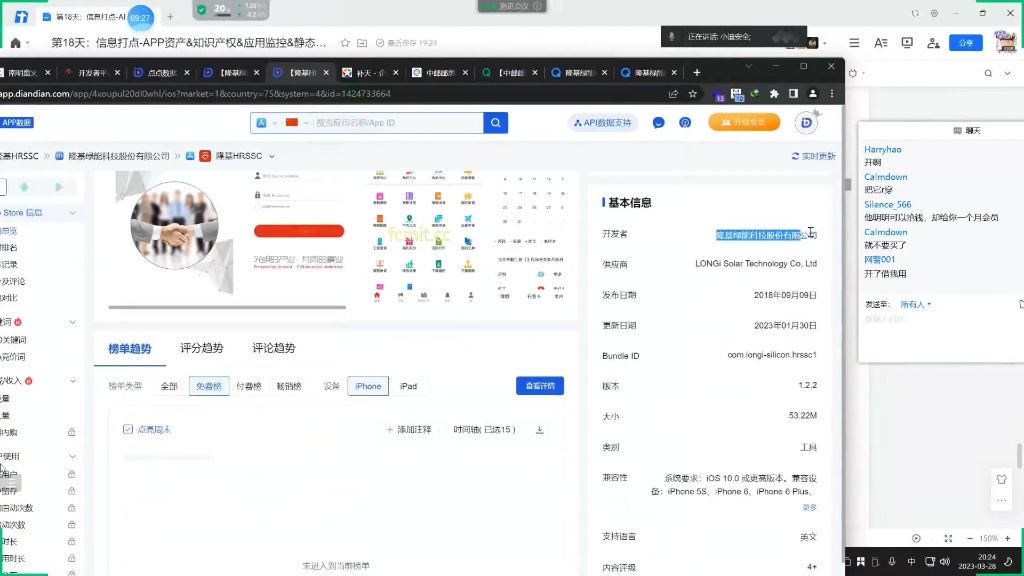Switch to 评论趋势 tab
1024x576 pixels.
pyautogui.click(x=274, y=348)
